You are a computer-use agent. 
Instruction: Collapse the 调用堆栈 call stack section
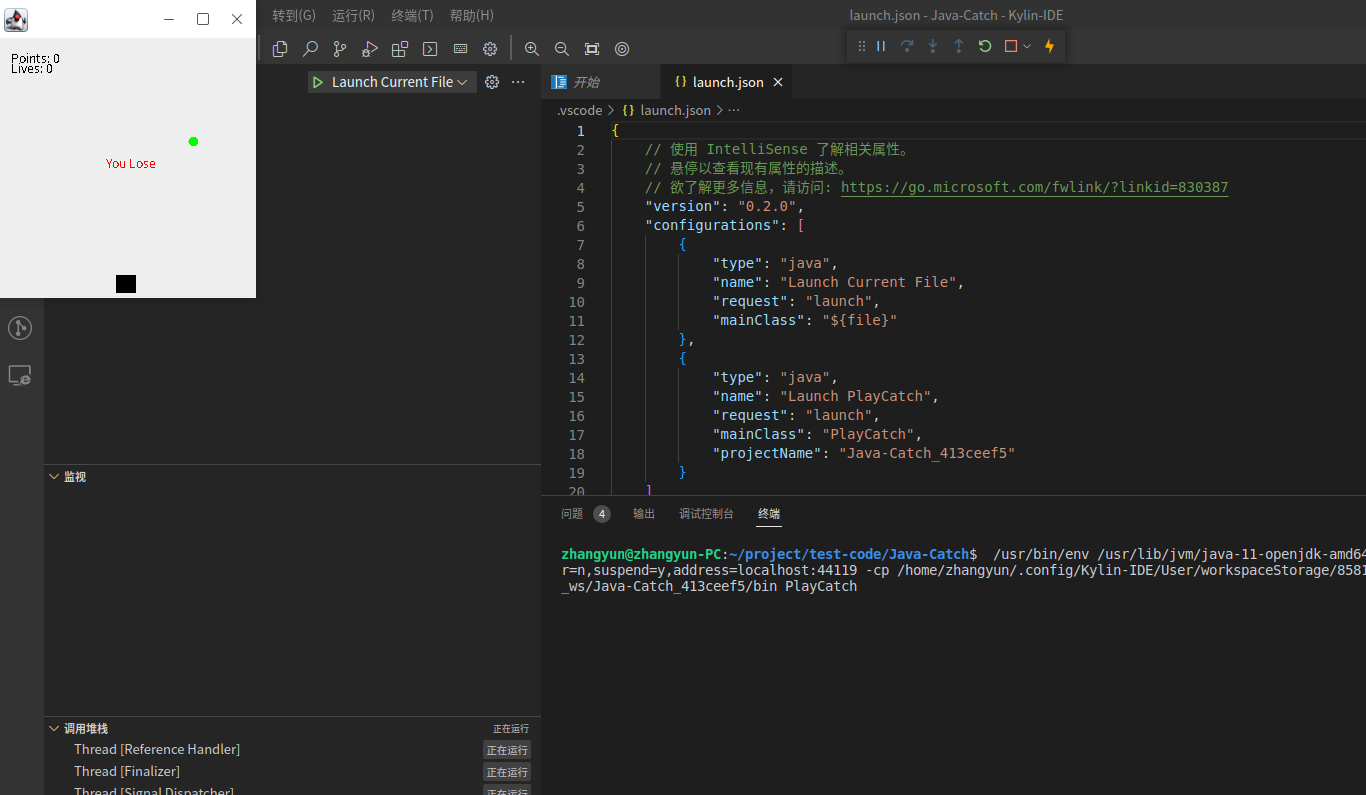click(x=292, y=729)
